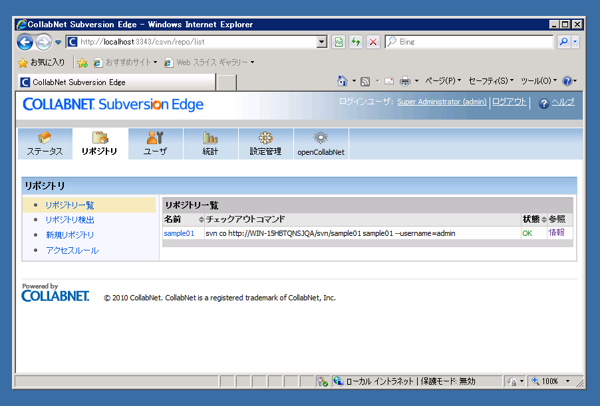
Task: Go to the home page icon
Action: click(342, 81)
